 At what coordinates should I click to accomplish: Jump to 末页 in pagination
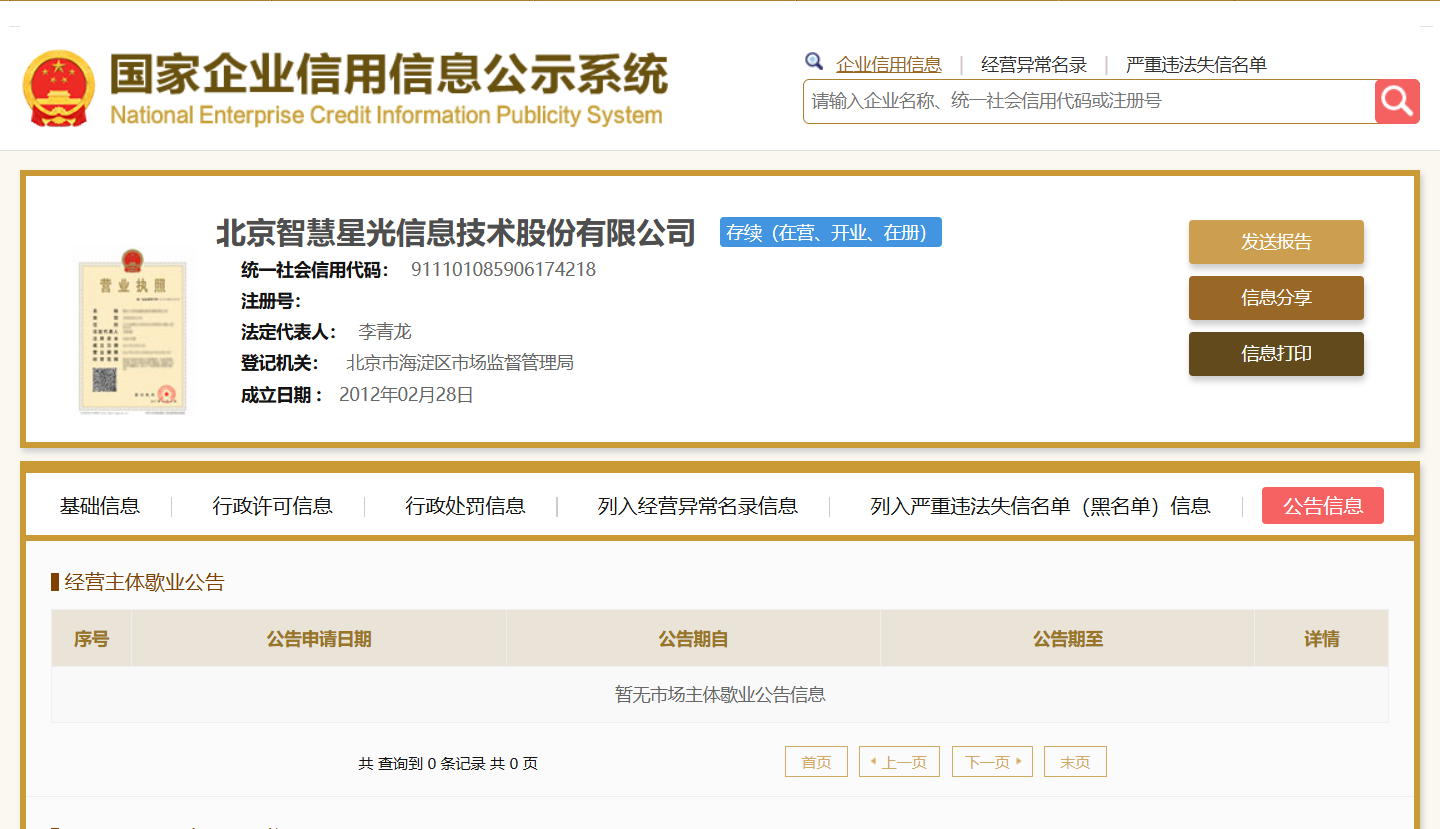tap(1075, 762)
